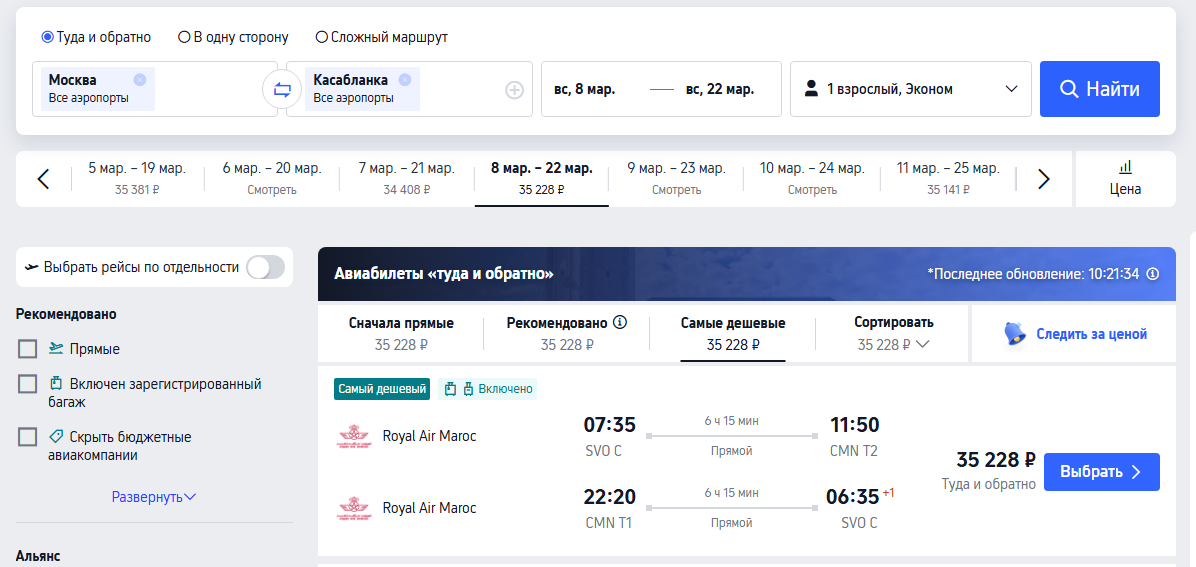The height and width of the screenshot is (567, 1196).
Task: Switch to Сначала прямые tab
Action: [401, 333]
